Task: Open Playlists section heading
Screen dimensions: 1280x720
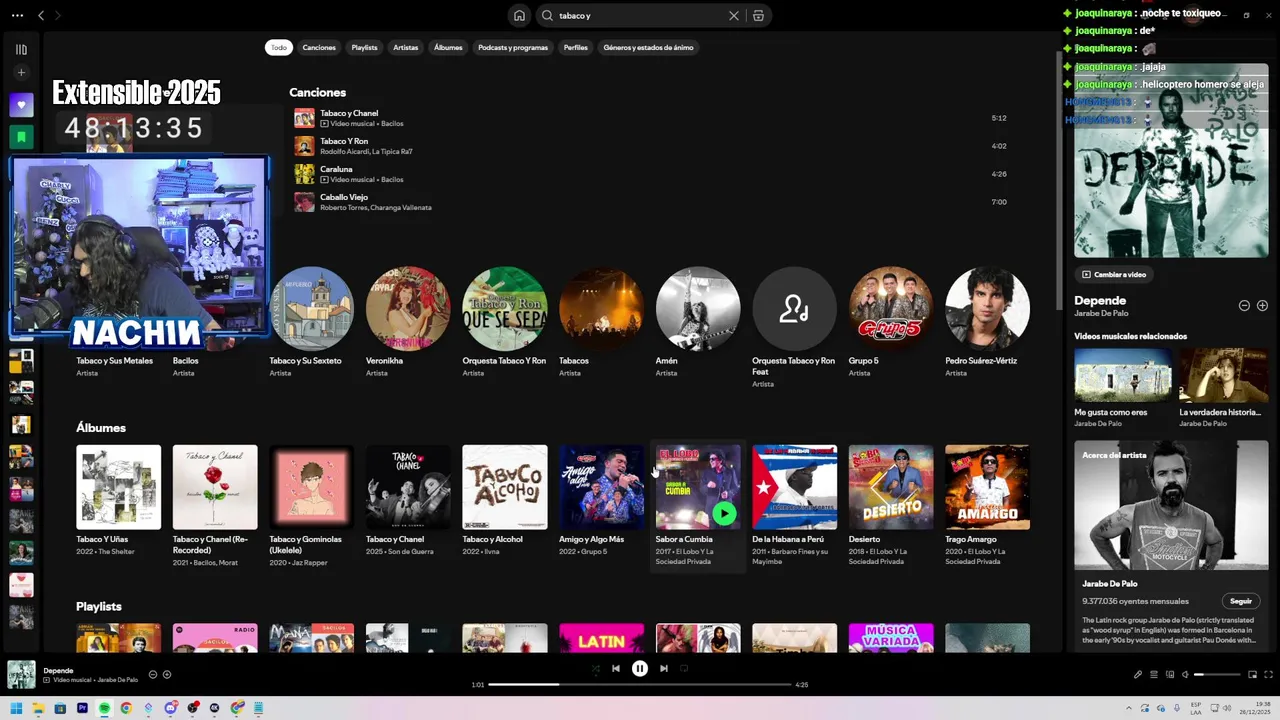Action: (x=99, y=606)
